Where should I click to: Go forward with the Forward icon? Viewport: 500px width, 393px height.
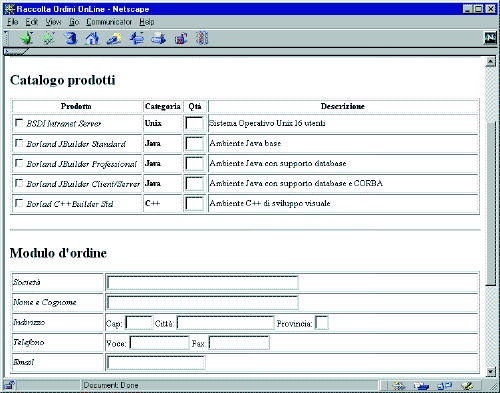48,38
